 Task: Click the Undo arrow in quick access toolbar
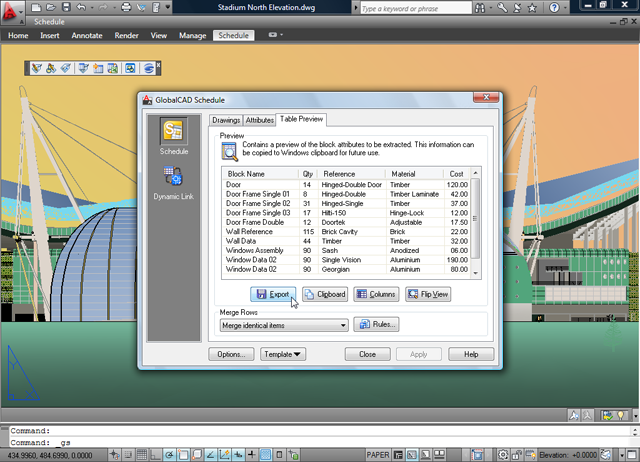[80, 7]
